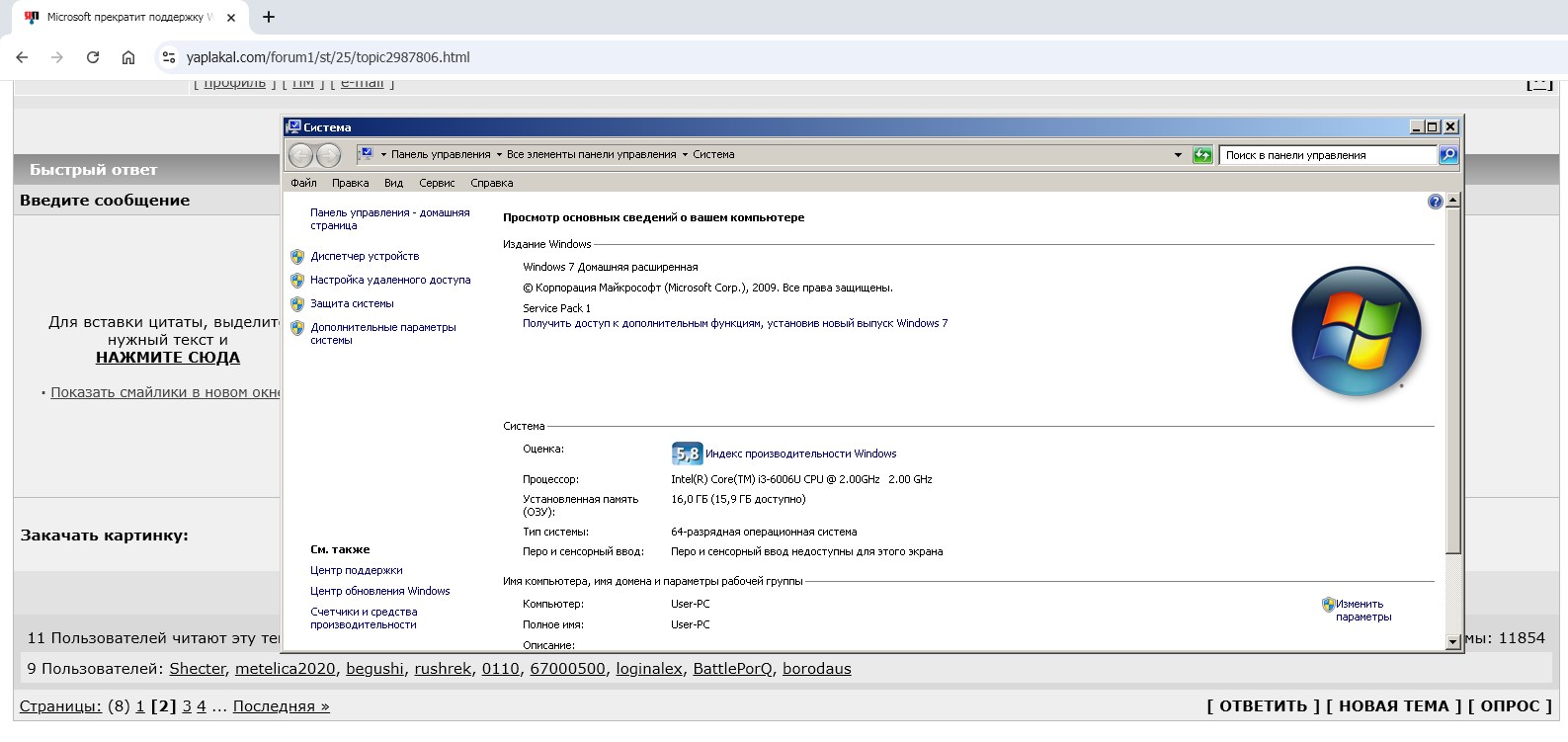
Task: Click Все элементы панели управления breadcrumb
Action: pos(591,154)
